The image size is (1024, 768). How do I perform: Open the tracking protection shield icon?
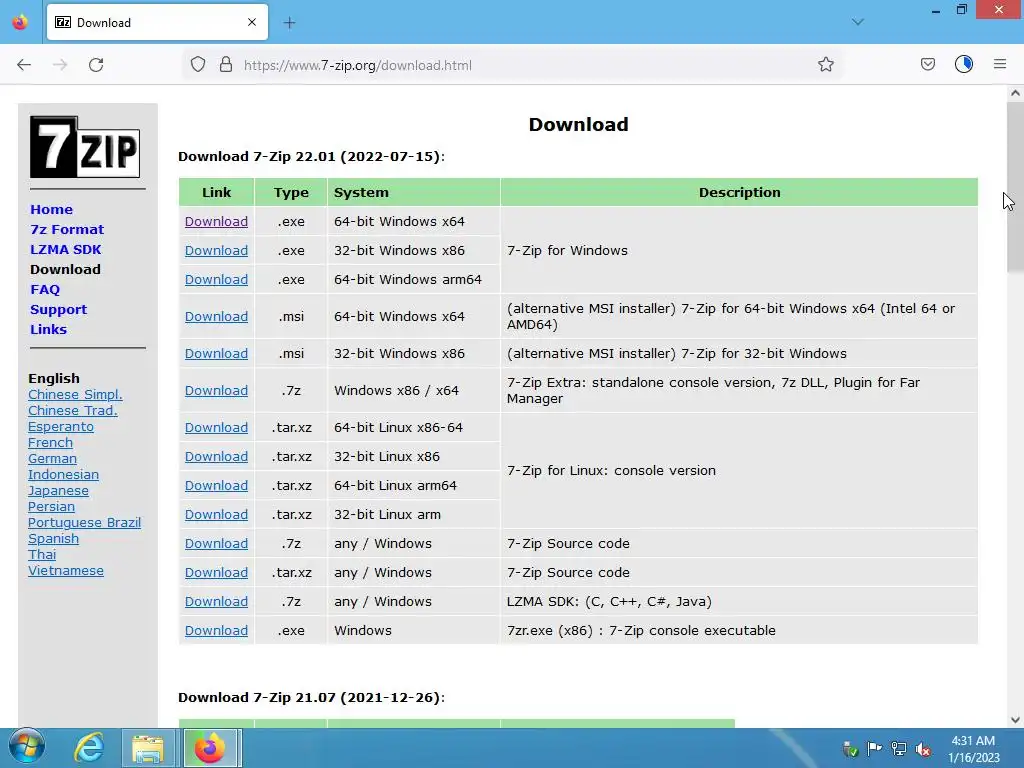click(x=198, y=65)
